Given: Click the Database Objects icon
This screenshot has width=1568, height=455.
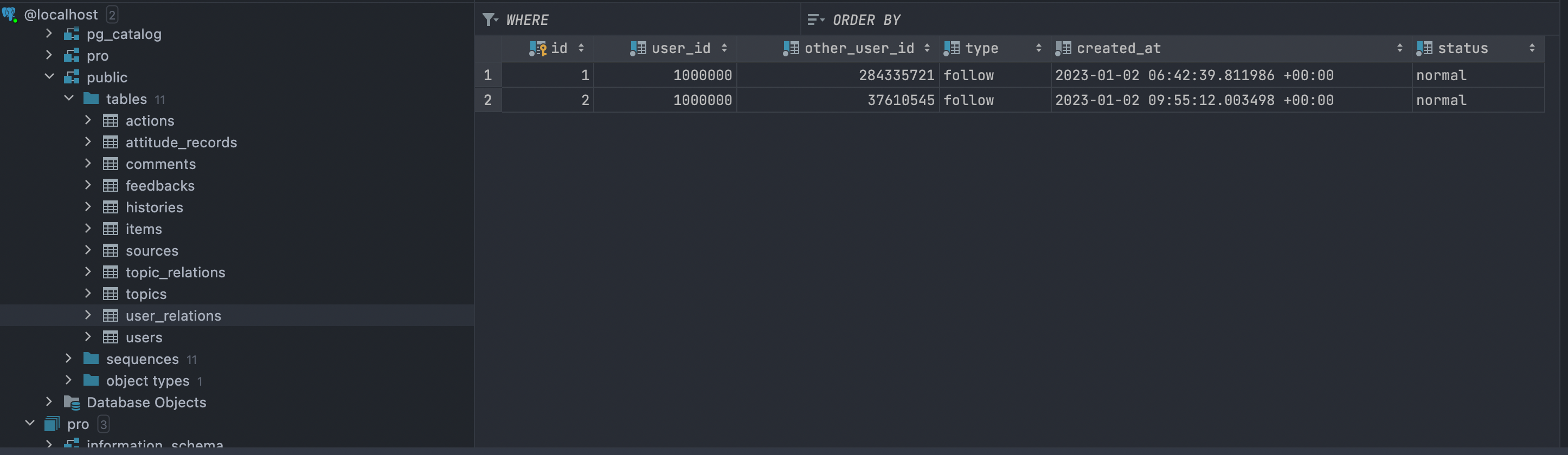Looking at the screenshot, I should coord(72,402).
